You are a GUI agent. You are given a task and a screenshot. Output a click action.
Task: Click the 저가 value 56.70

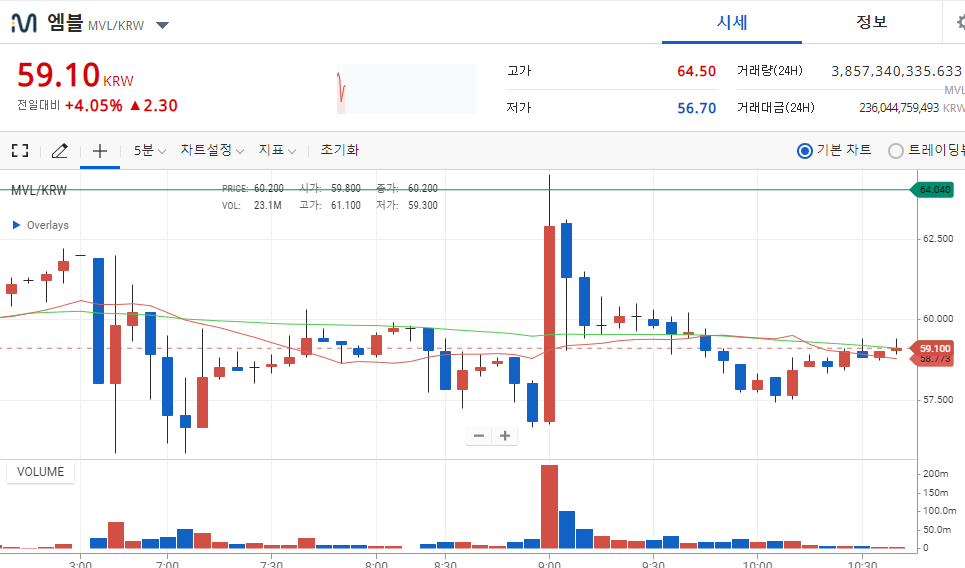click(696, 108)
